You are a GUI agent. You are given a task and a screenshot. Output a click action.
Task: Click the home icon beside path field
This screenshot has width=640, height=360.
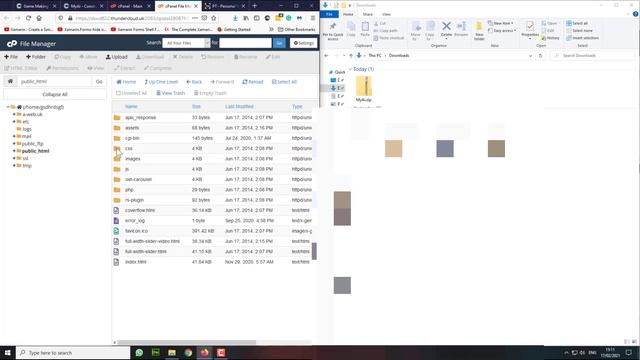point(10,82)
